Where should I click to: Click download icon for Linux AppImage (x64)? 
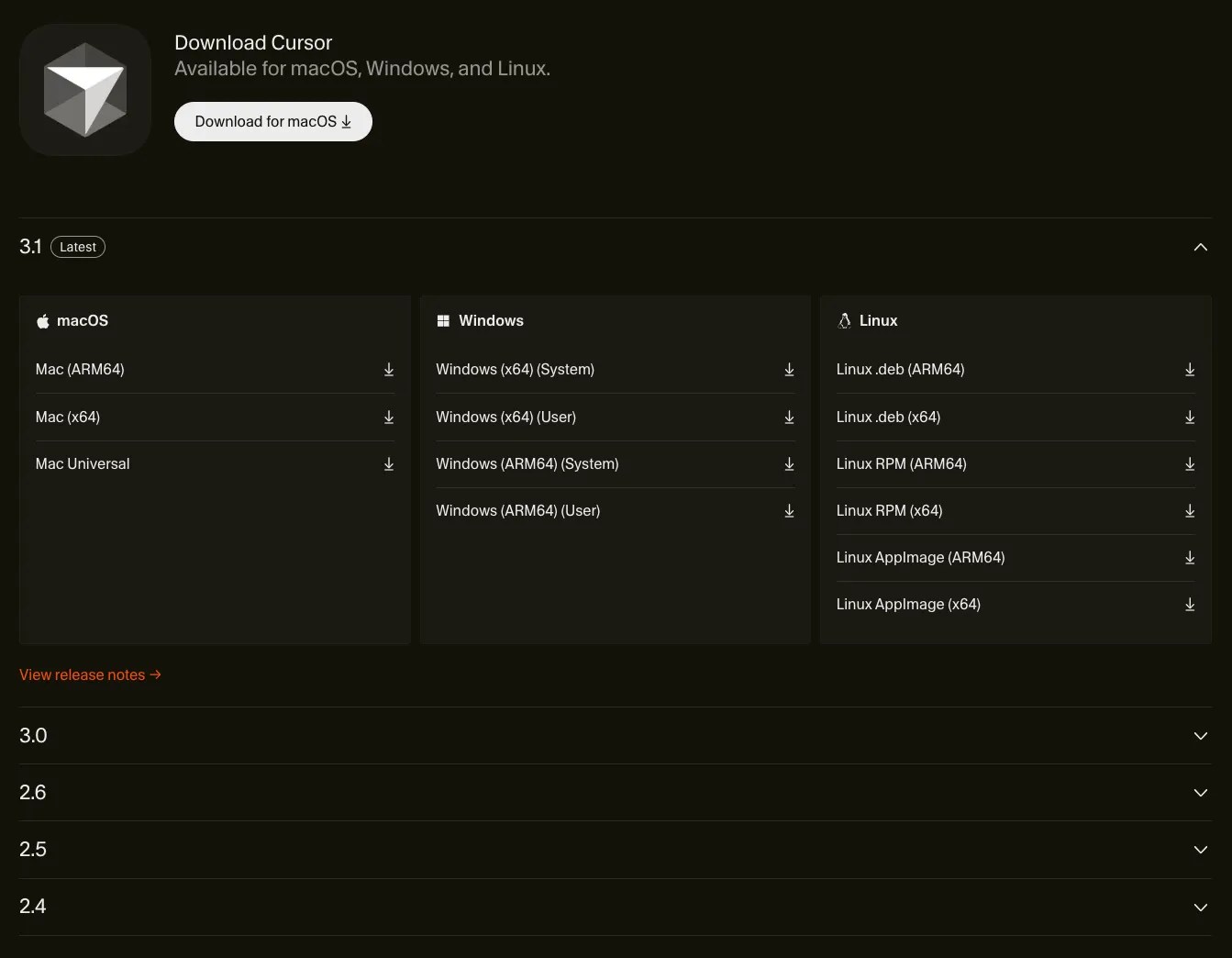pyautogui.click(x=1190, y=605)
